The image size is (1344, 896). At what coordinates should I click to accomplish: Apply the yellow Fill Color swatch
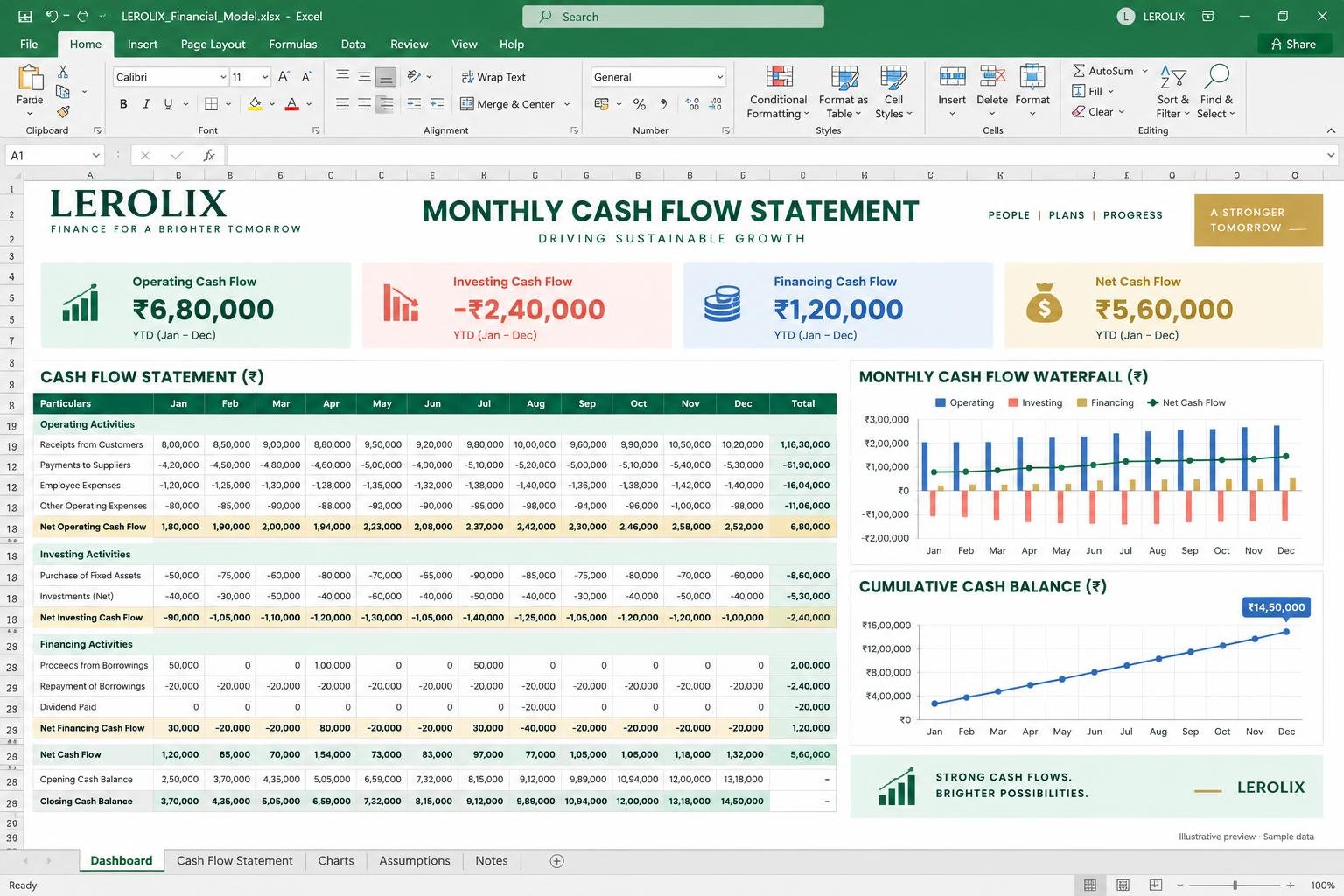click(x=255, y=104)
